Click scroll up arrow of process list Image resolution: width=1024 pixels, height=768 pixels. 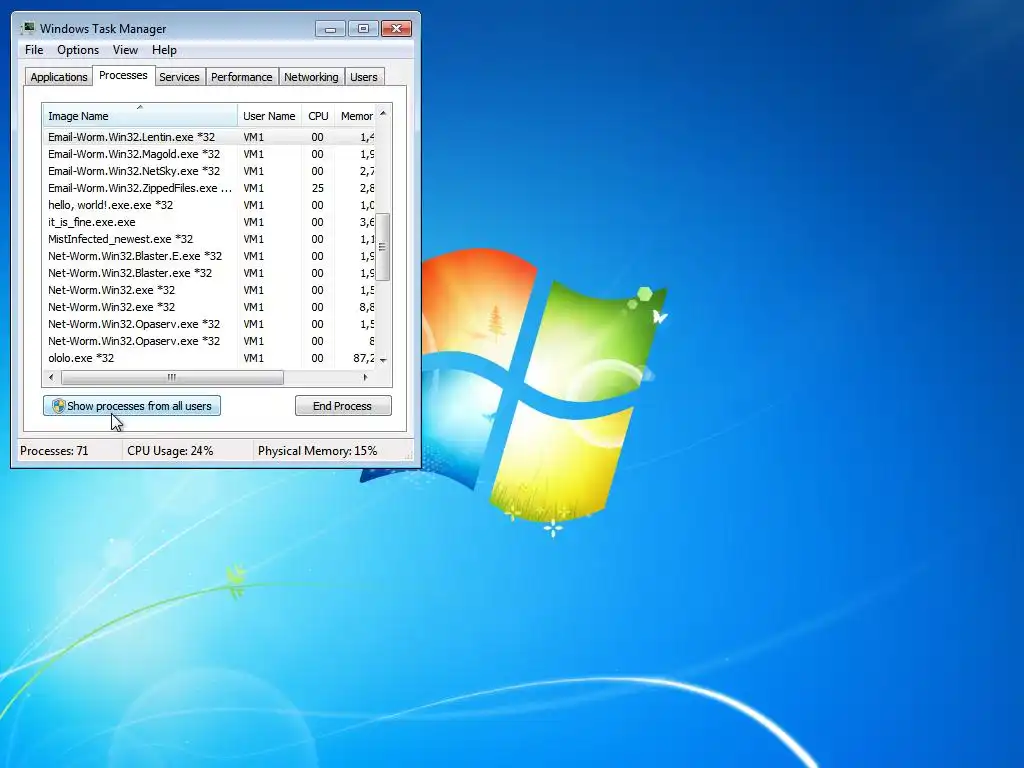click(383, 114)
